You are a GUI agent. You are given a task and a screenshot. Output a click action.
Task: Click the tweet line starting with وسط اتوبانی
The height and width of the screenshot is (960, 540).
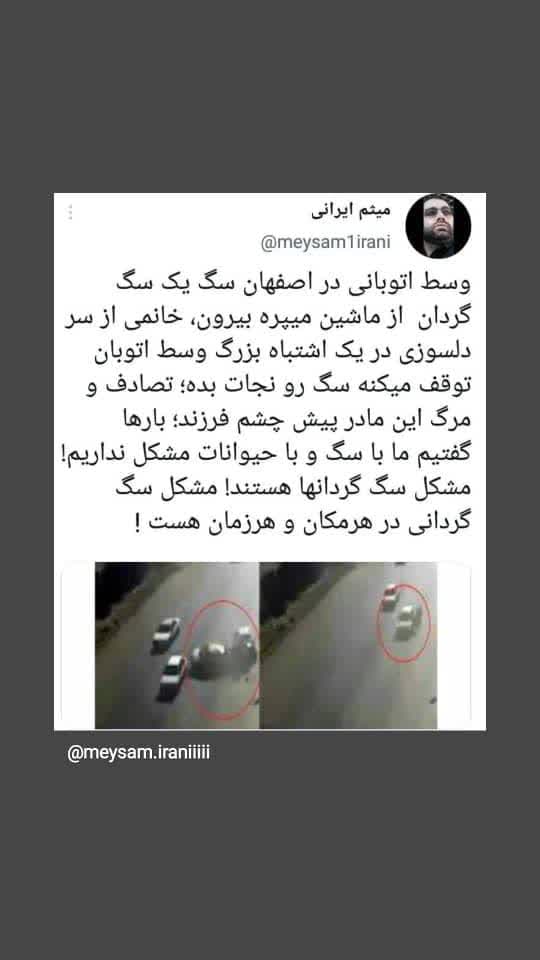[293, 282]
